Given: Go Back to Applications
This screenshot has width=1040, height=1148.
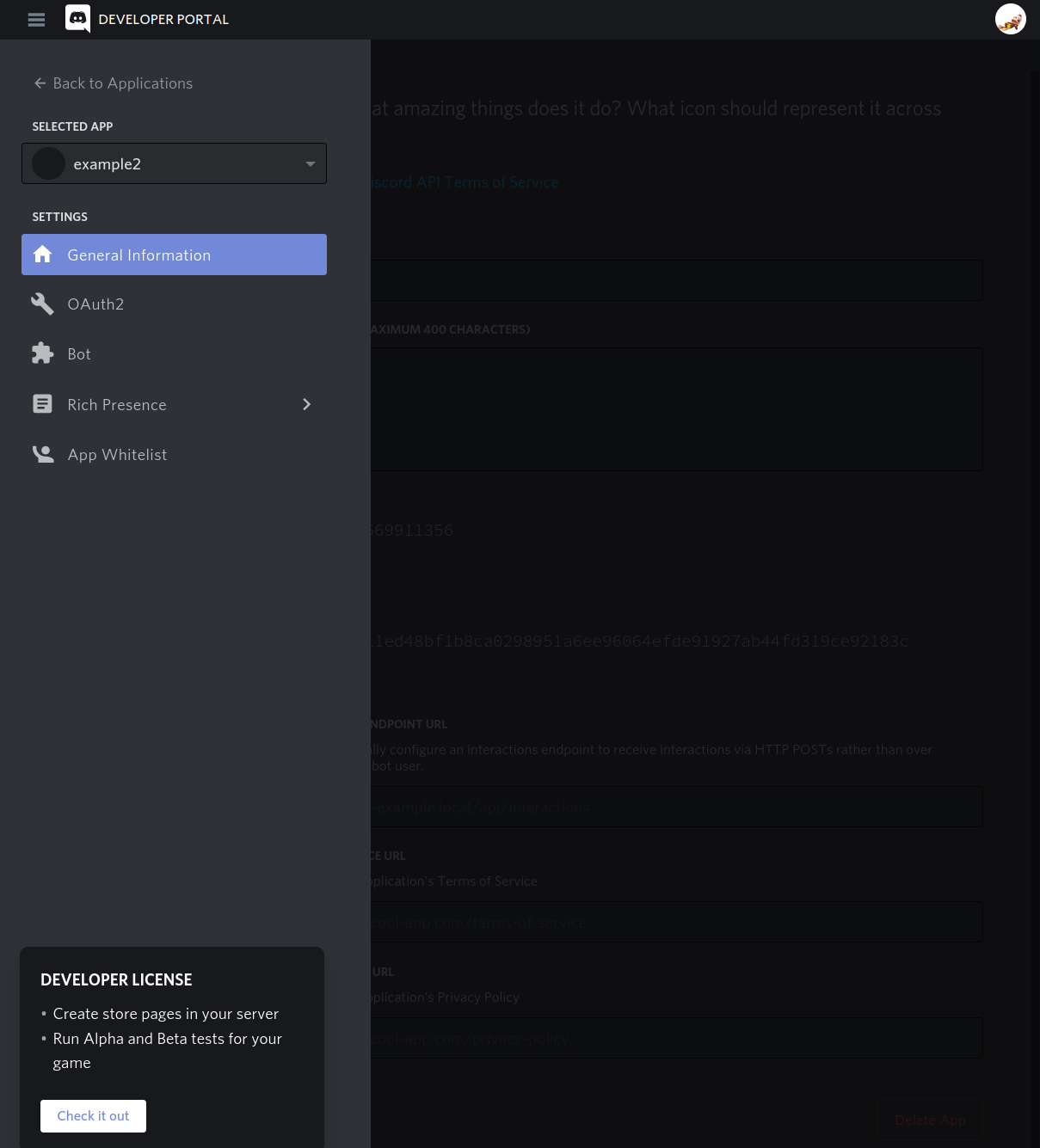Looking at the screenshot, I should [113, 83].
